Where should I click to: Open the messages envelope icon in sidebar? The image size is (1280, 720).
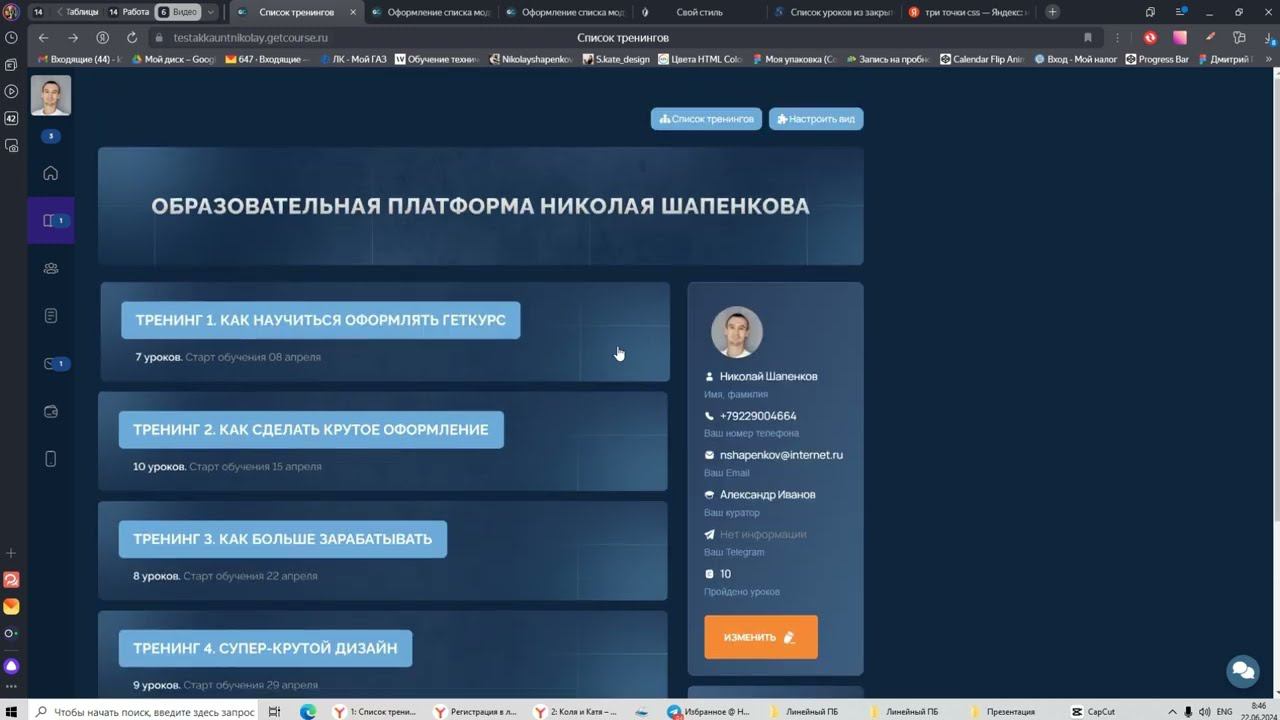point(51,364)
